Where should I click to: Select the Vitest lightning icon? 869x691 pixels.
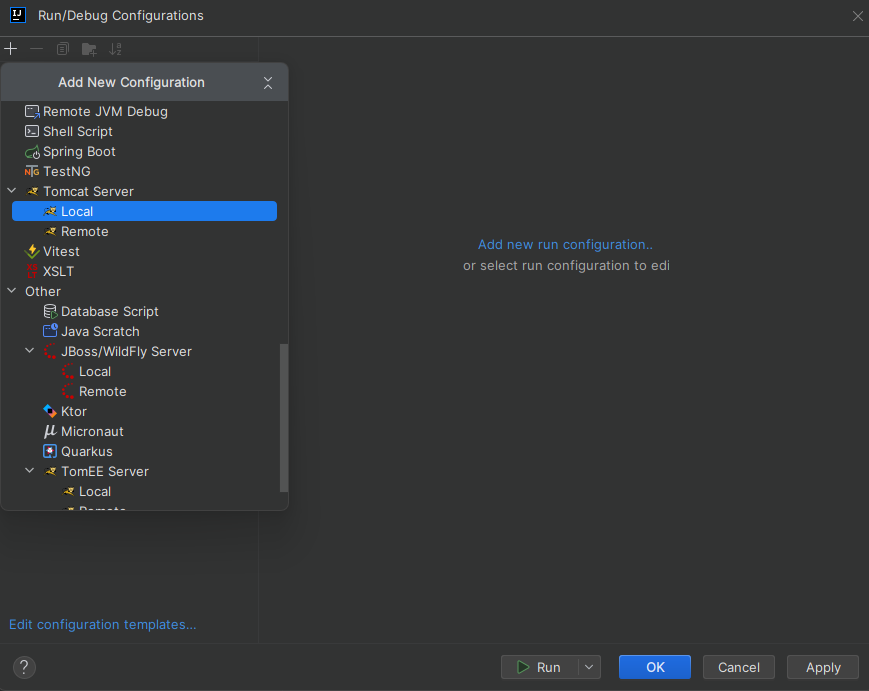(32, 252)
